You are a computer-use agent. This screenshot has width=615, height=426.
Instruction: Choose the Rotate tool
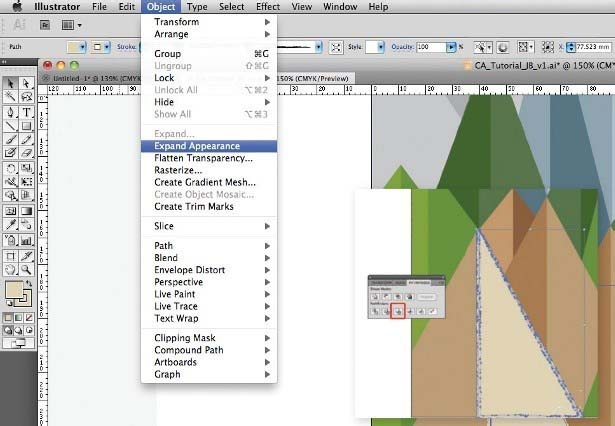pyautogui.click(x=11, y=168)
